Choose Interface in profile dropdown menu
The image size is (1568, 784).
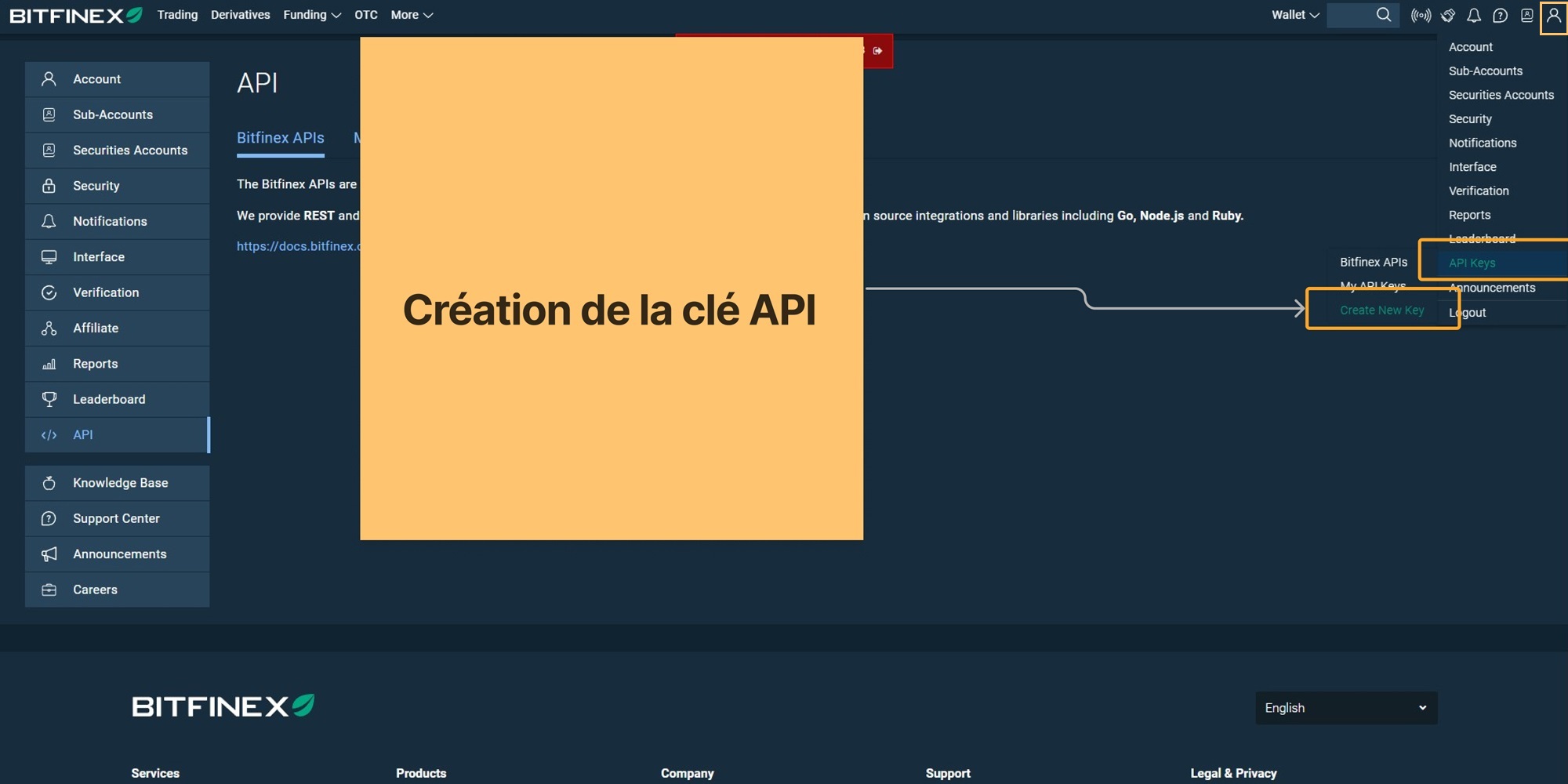(x=1472, y=167)
